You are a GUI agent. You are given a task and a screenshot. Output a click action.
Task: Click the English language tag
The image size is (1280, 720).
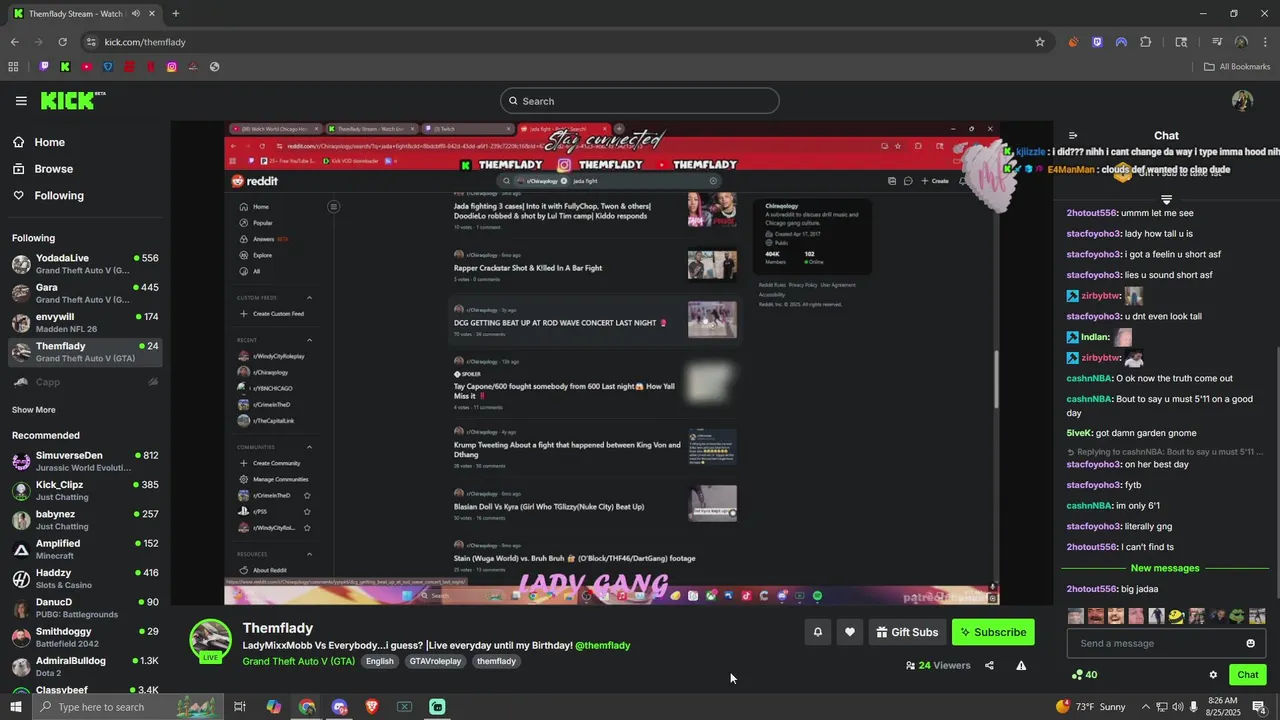pyautogui.click(x=380, y=661)
